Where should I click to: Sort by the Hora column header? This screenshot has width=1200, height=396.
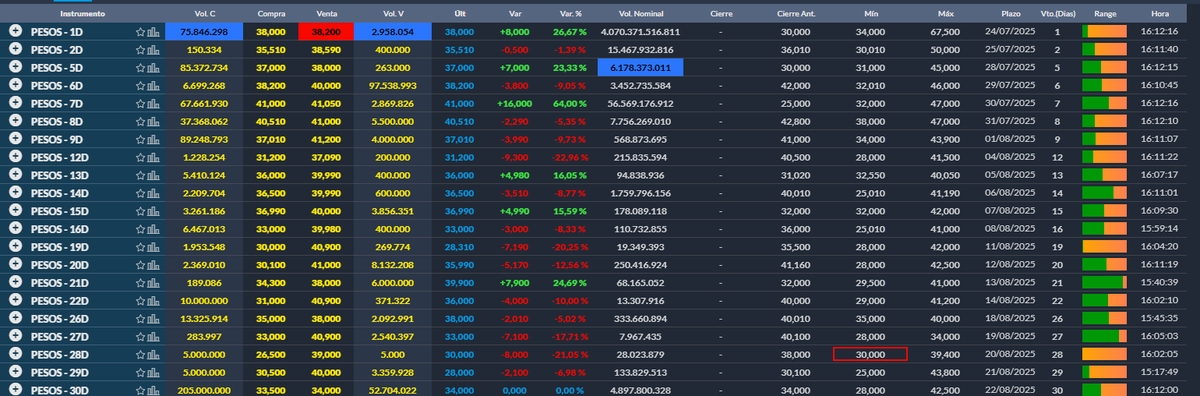tap(1159, 13)
